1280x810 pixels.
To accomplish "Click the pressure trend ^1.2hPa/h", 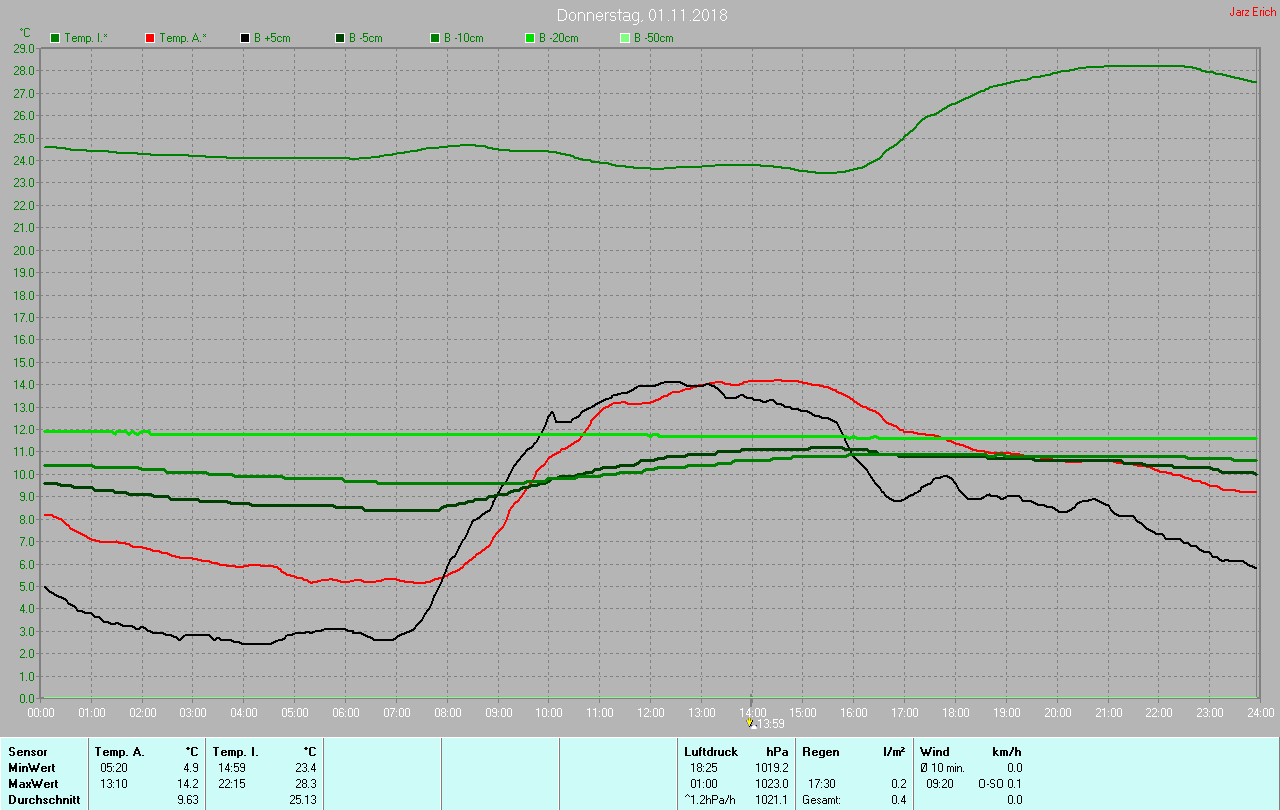I will (x=711, y=800).
